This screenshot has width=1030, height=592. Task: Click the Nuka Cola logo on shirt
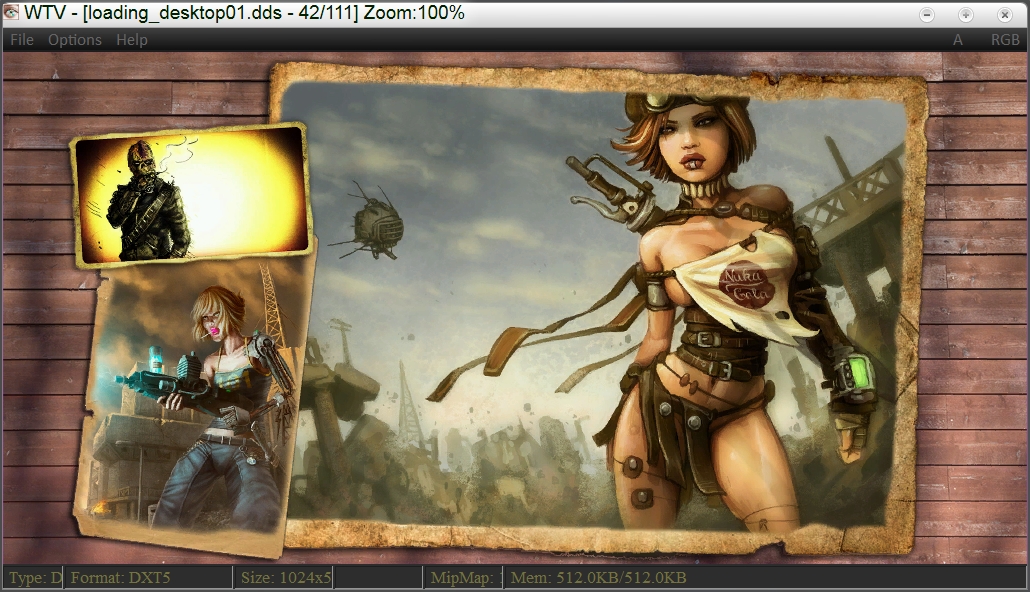pyautogui.click(x=742, y=285)
